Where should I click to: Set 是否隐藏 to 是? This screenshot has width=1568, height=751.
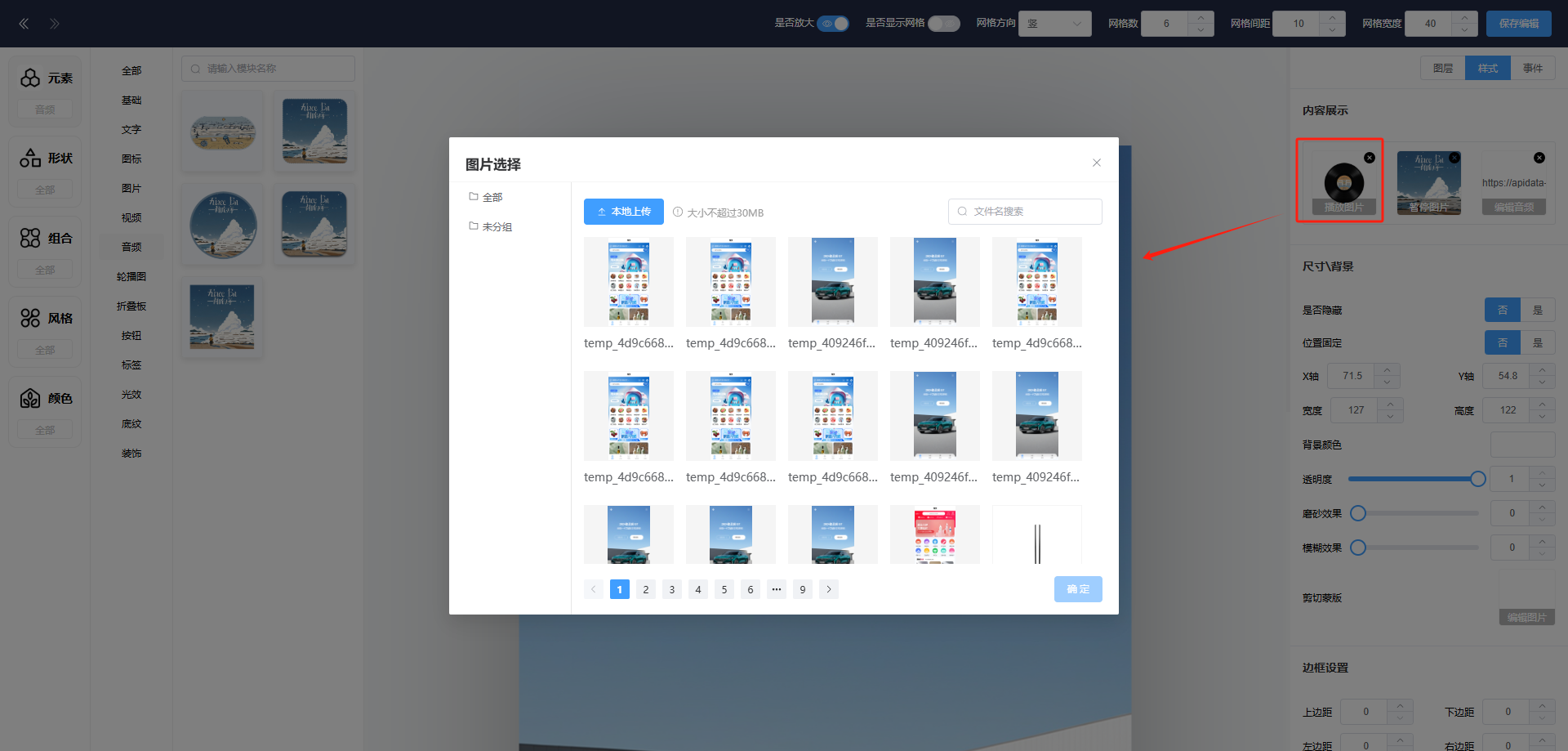coord(1538,310)
